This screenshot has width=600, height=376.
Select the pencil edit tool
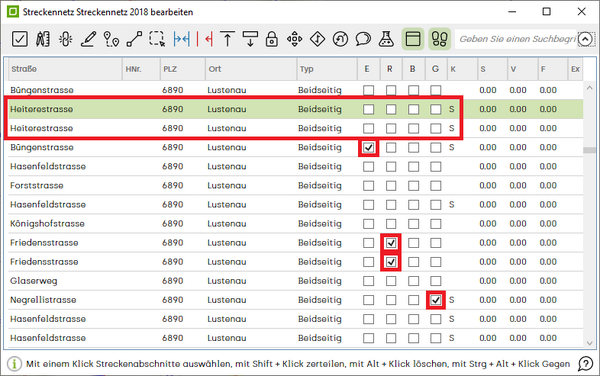pos(88,39)
